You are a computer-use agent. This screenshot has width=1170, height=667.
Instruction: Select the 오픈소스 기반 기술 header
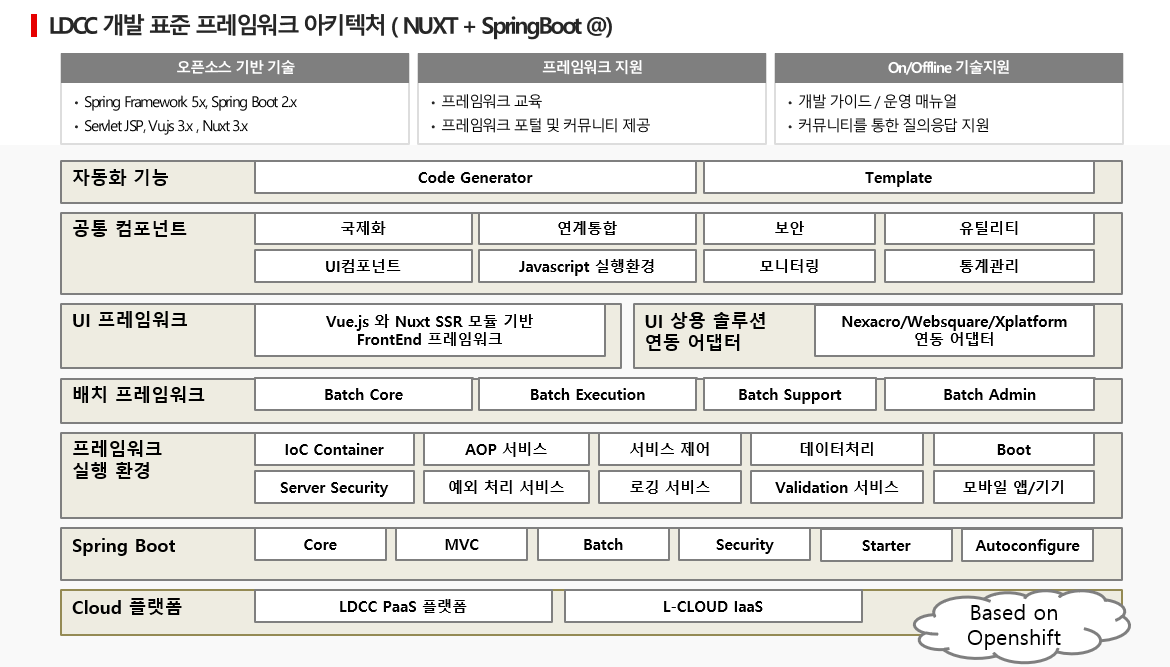click(x=235, y=67)
